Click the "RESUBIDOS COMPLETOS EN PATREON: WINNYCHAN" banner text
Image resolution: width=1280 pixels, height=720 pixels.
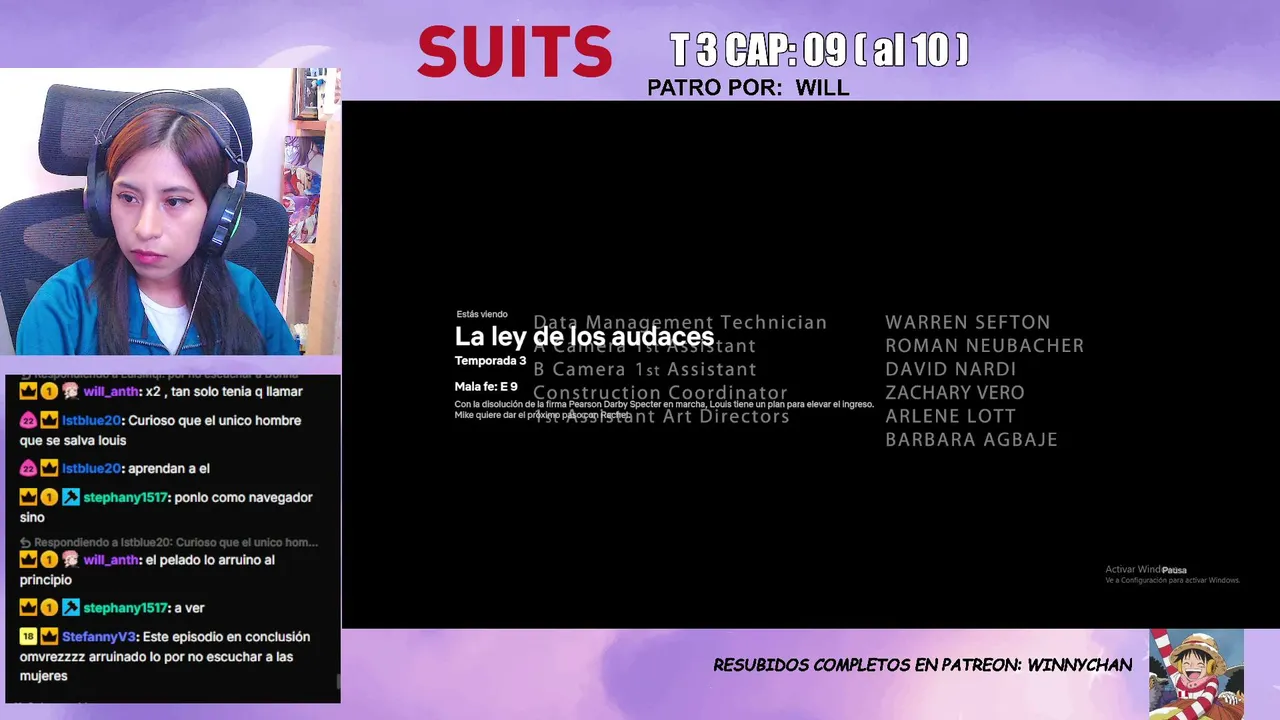coord(923,665)
